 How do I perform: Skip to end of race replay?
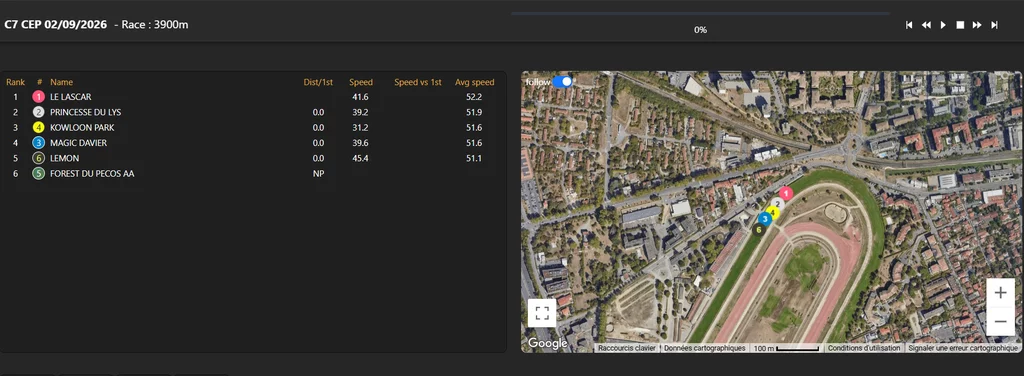(994, 25)
